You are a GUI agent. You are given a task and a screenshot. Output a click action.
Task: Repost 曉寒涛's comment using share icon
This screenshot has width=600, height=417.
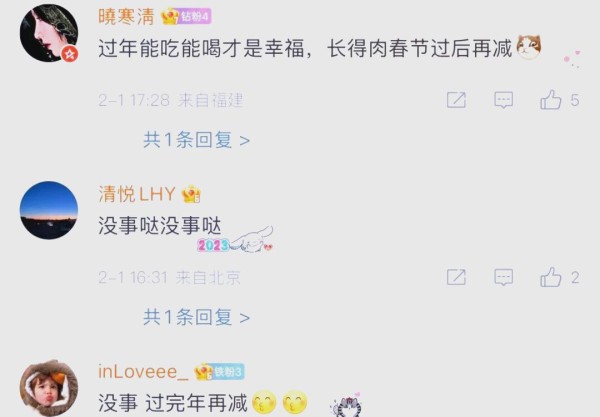[x=456, y=100]
